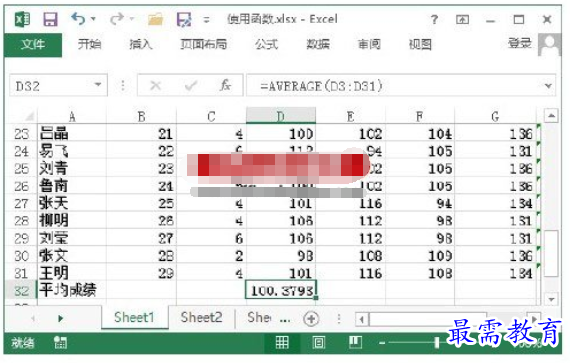Select column D header
570x363 pixels.
click(281, 116)
